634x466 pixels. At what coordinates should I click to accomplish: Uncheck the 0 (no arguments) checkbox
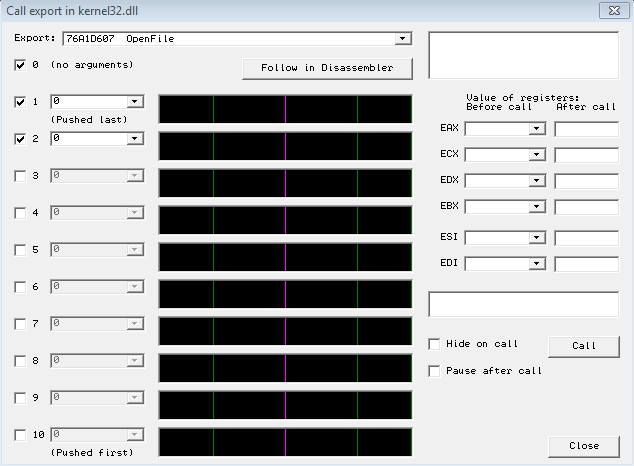pos(20,65)
